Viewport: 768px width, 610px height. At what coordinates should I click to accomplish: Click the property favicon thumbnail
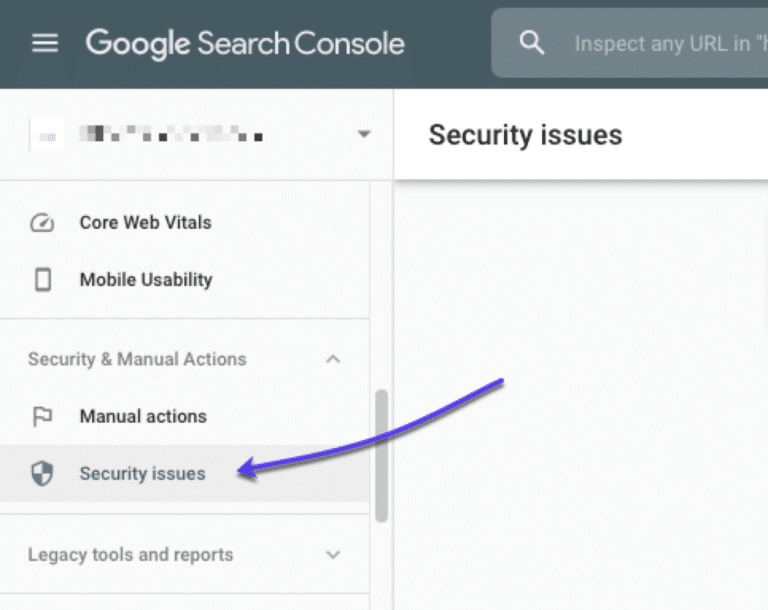(x=46, y=134)
